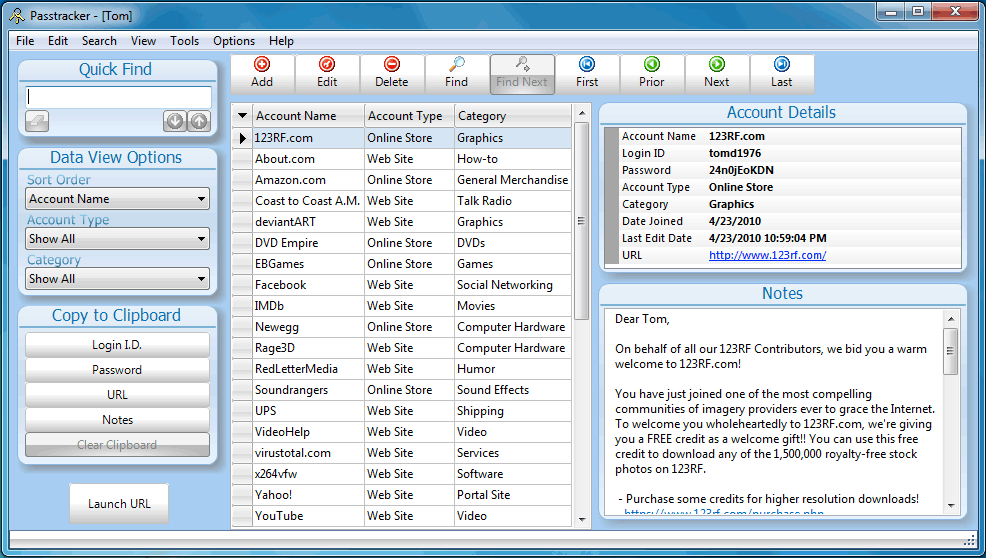Screen dimensions: 986x558
Task: Select the Newegg account row
Action: pyautogui.click(x=402, y=327)
